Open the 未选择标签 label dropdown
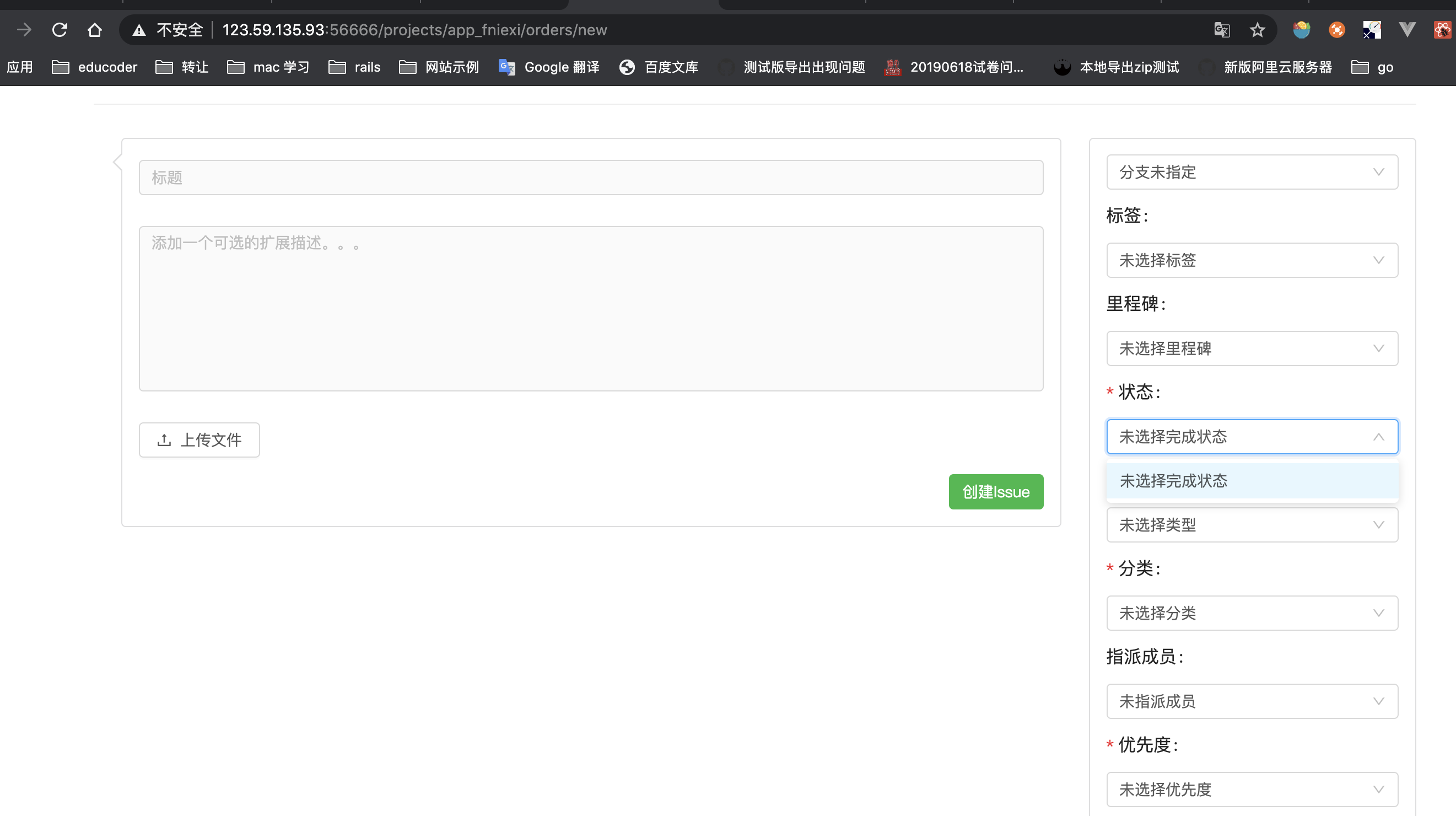Screen dimensions: 1456x816 (x=1252, y=260)
